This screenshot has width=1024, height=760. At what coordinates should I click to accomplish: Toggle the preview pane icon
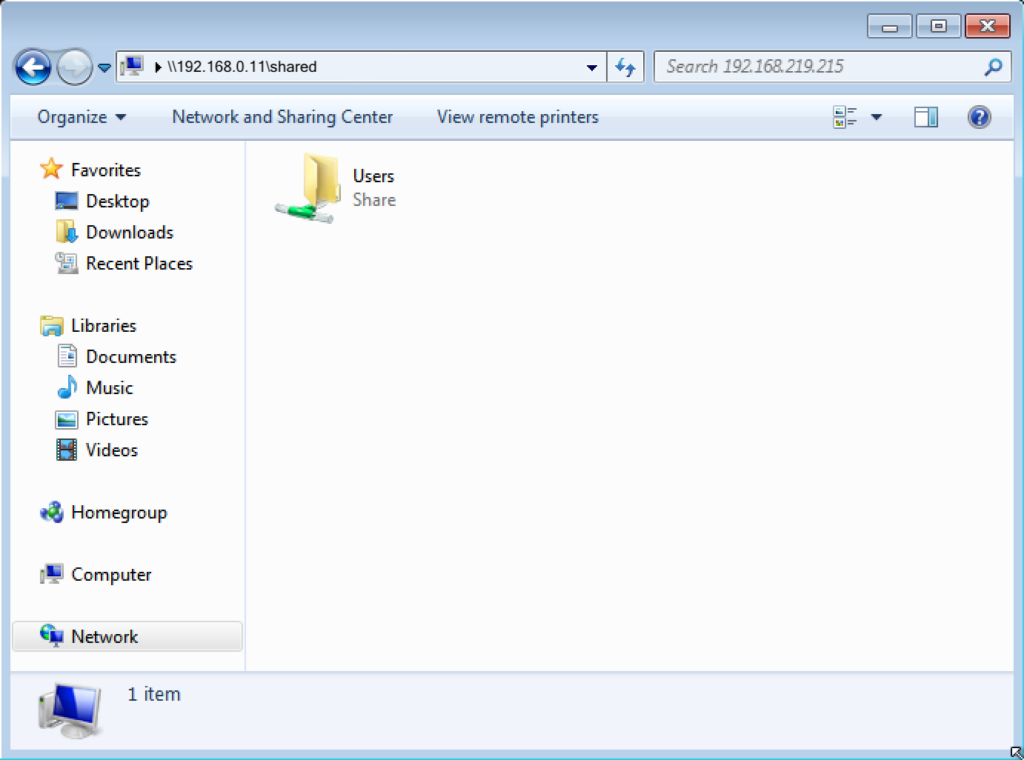click(926, 118)
